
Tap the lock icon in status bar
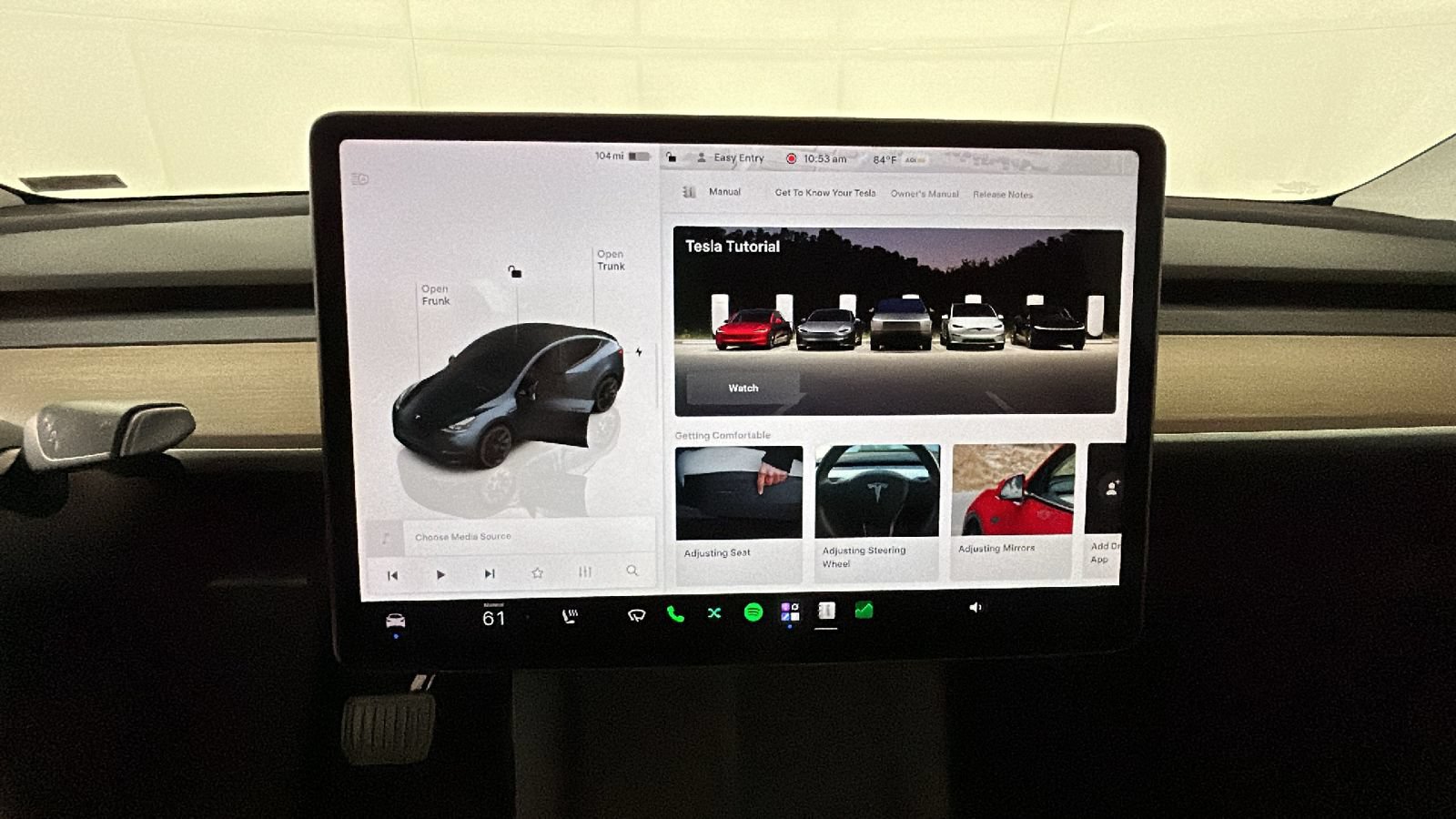coord(671,157)
